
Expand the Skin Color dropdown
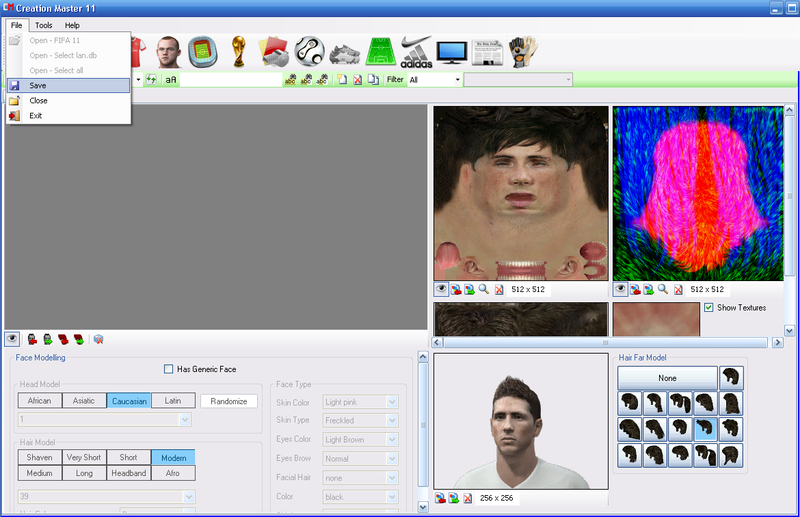(392, 402)
